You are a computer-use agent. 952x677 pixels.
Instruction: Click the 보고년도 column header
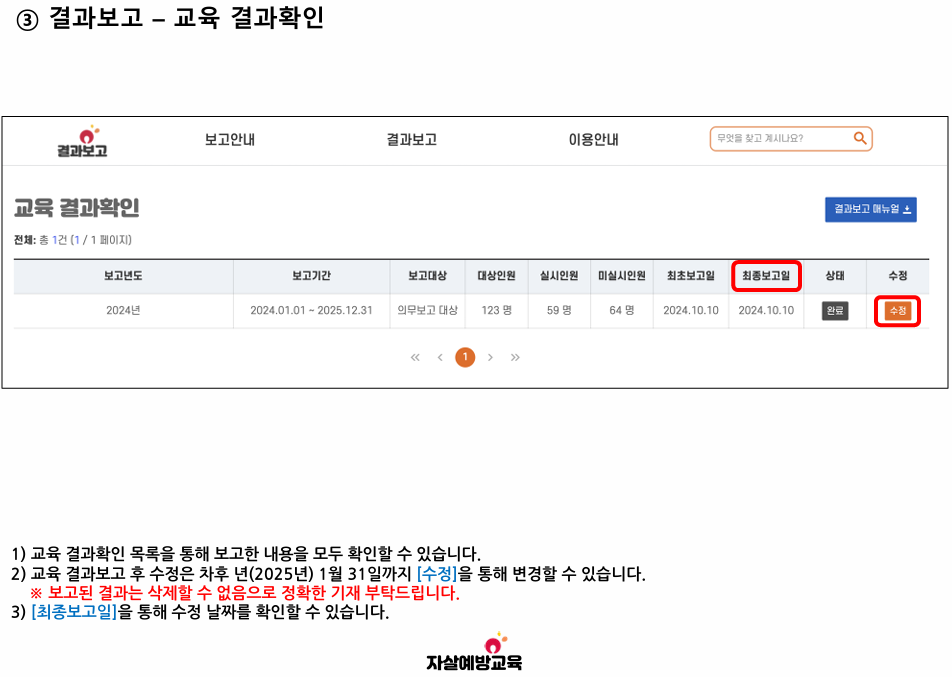pyautogui.click(x=123, y=276)
